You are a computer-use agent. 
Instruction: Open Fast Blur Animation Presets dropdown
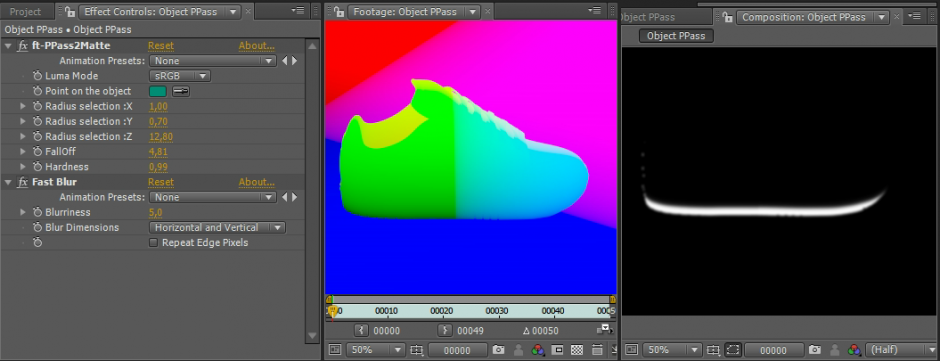(x=212, y=197)
